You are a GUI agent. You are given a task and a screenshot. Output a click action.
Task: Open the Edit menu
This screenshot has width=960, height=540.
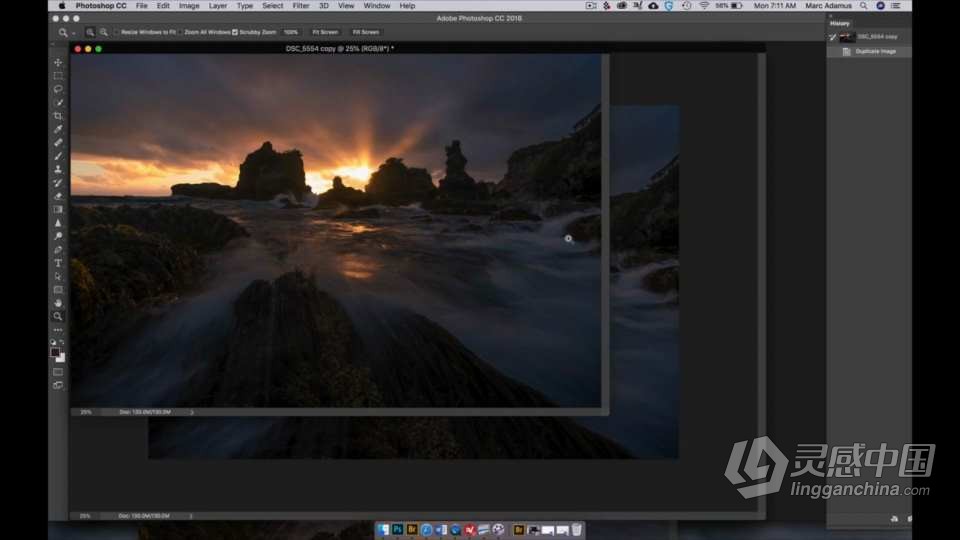point(163,6)
